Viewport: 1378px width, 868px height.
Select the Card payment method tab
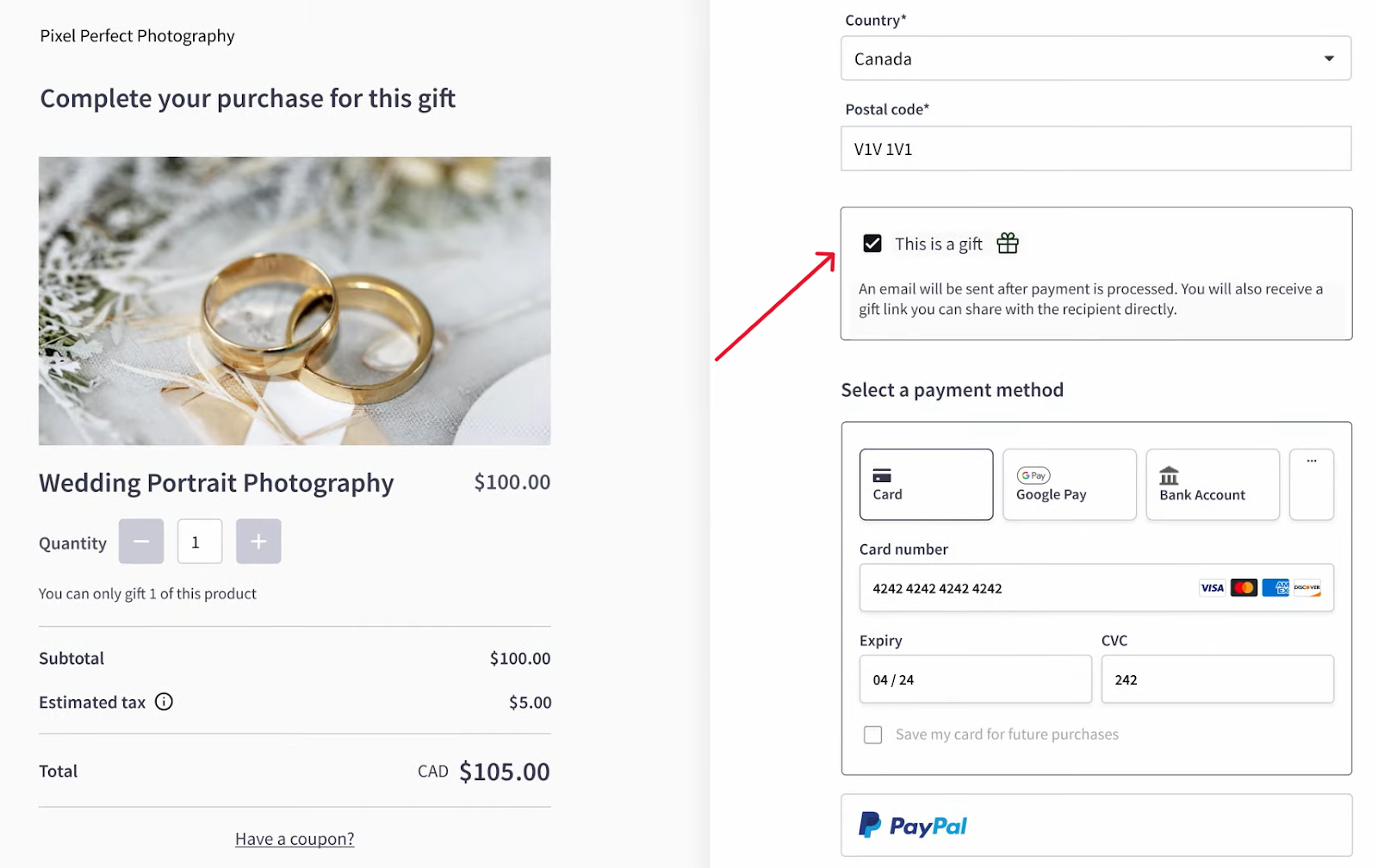pos(926,484)
